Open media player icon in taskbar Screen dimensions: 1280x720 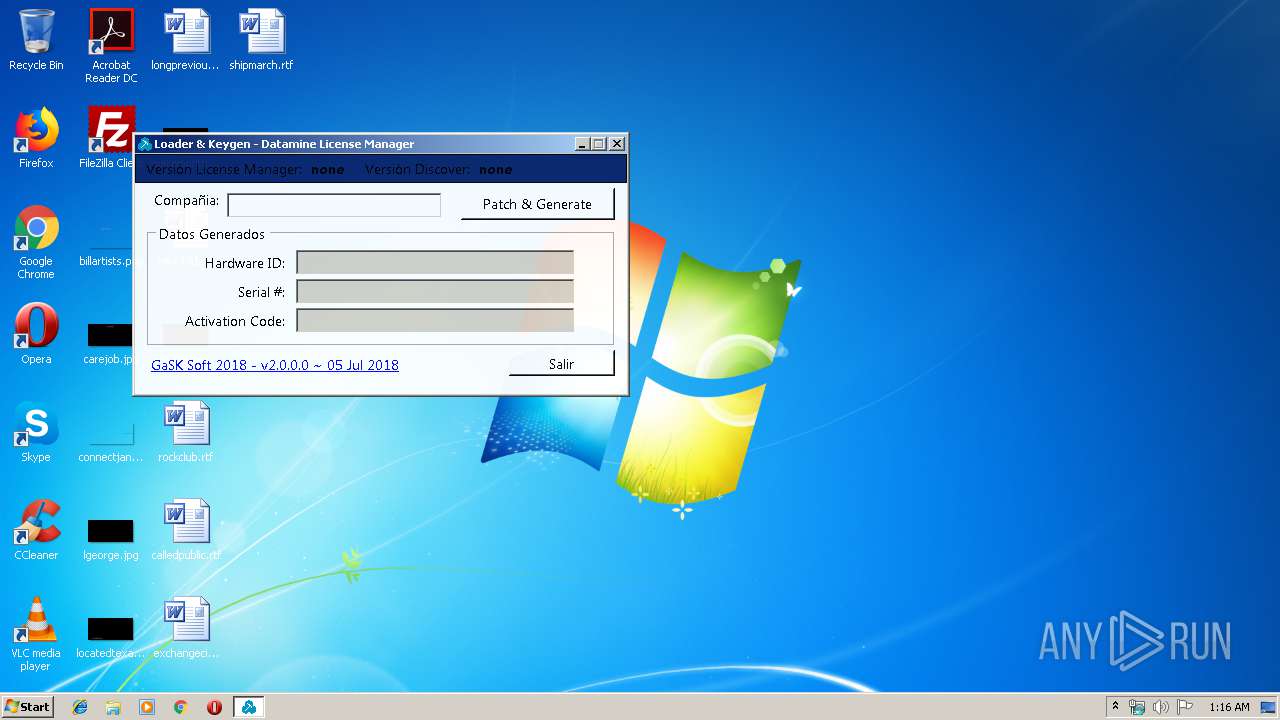click(x=147, y=707)
